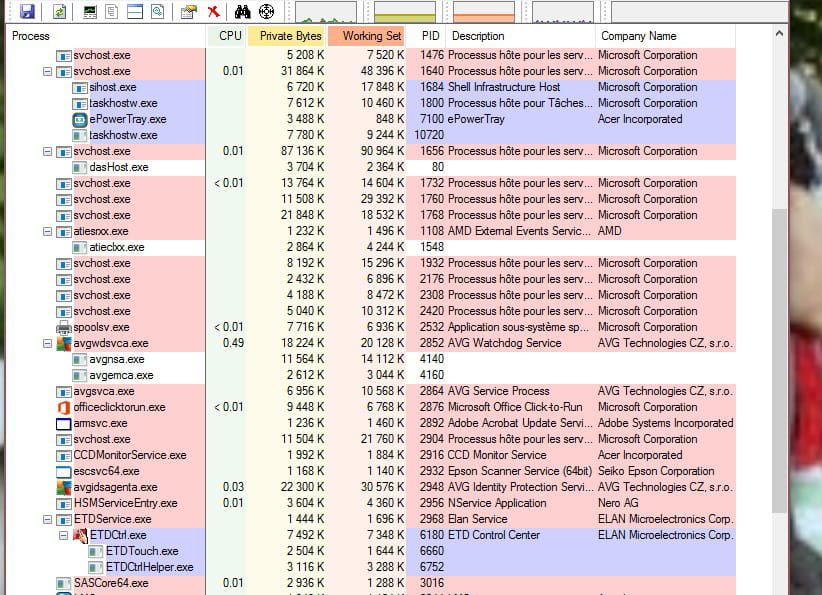
Task: Collapse the svchost.exe PID 1640 tree node
Action: click(x=47, y=71)
